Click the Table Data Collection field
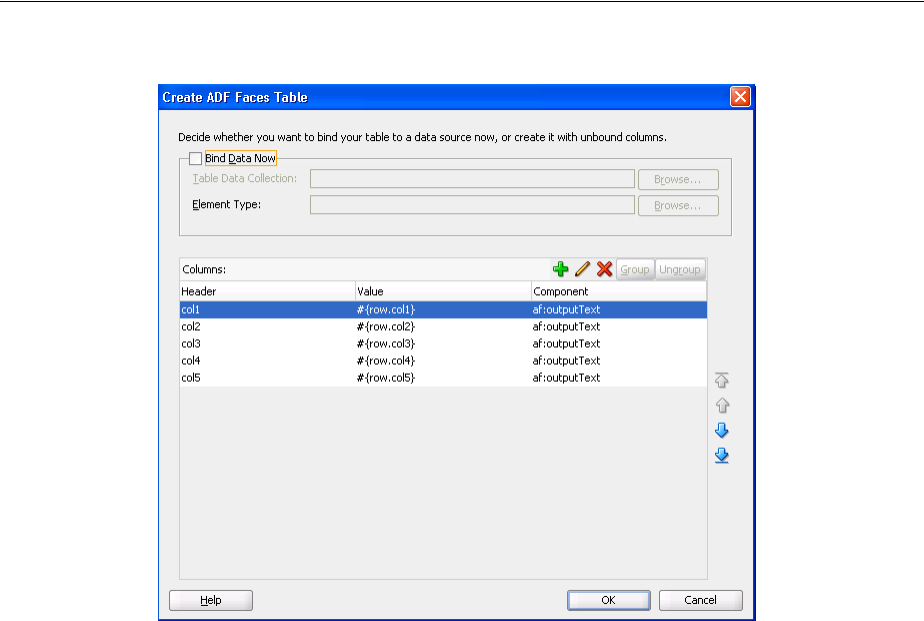This screenshot has width=924, height=621. click(472, 179)
